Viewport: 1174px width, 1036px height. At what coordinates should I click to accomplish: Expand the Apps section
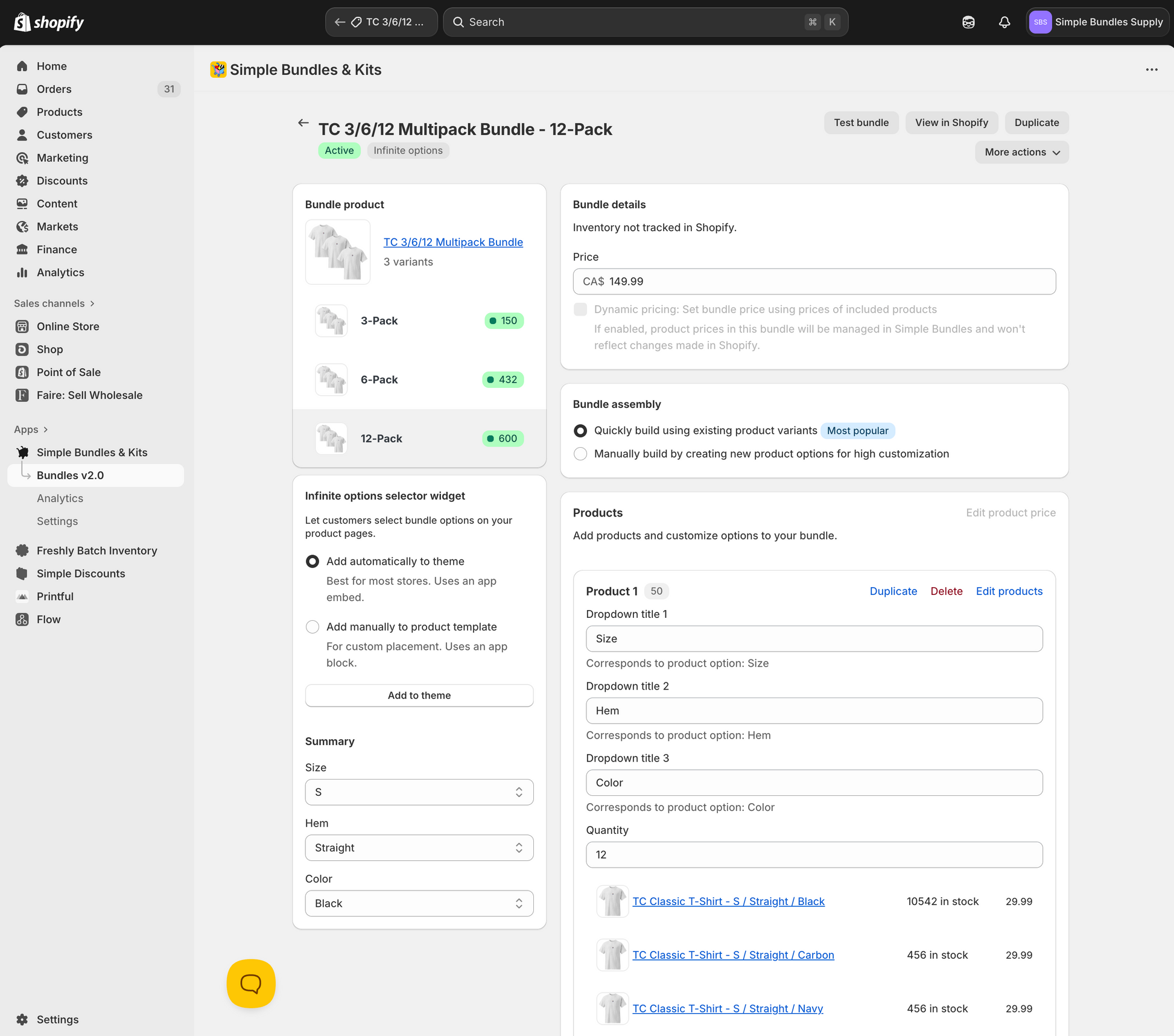31,430
